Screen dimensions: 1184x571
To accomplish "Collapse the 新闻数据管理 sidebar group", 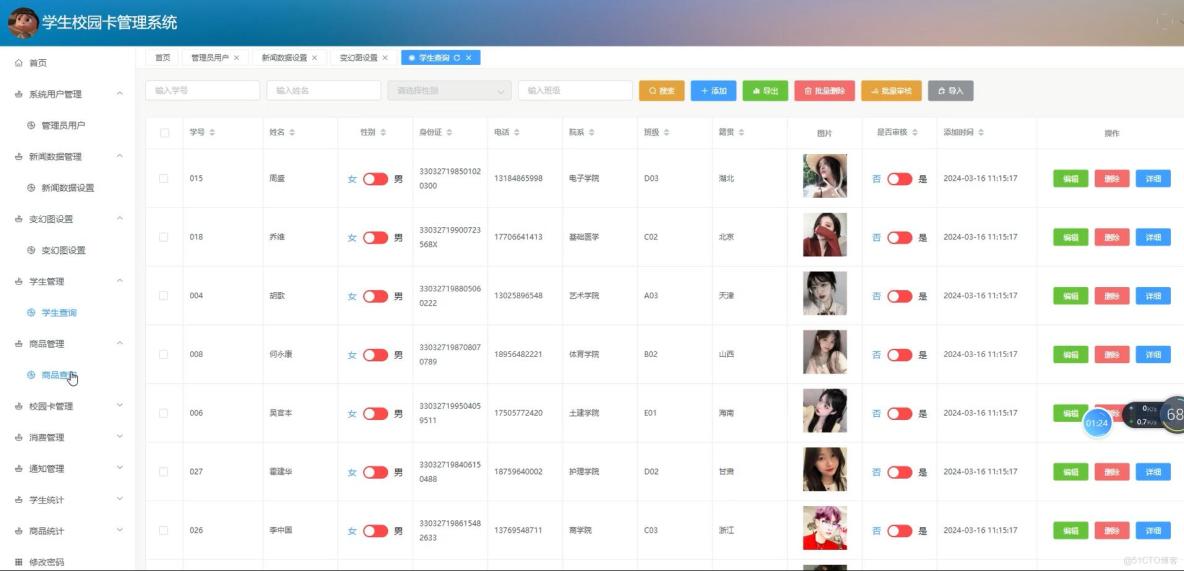I will click(119, 156).
